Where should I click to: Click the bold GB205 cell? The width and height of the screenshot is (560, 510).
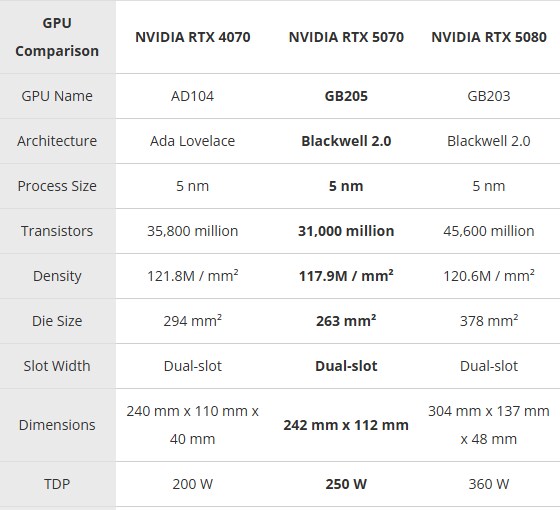(x=346, y=96)
